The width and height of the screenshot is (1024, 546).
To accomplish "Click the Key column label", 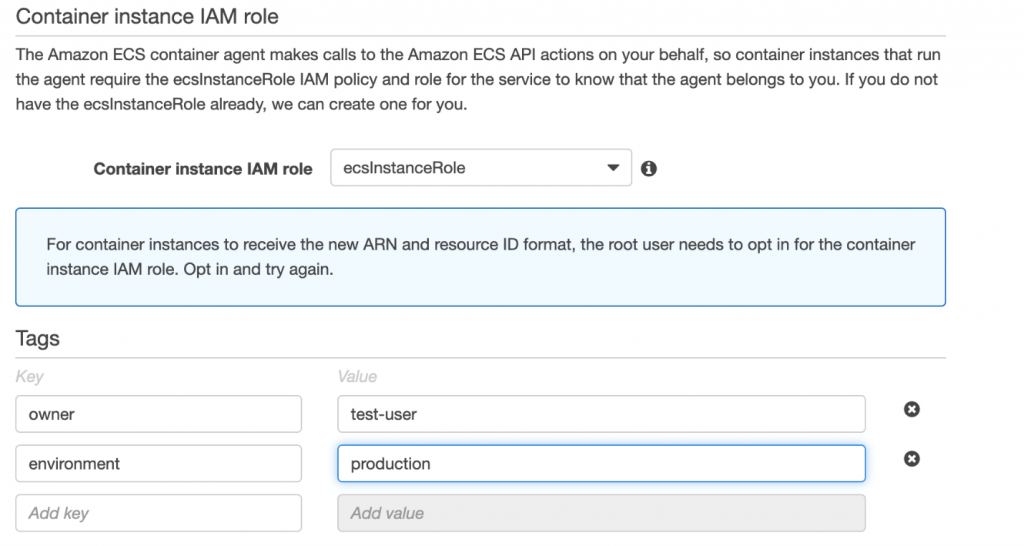I will [29, 376].
